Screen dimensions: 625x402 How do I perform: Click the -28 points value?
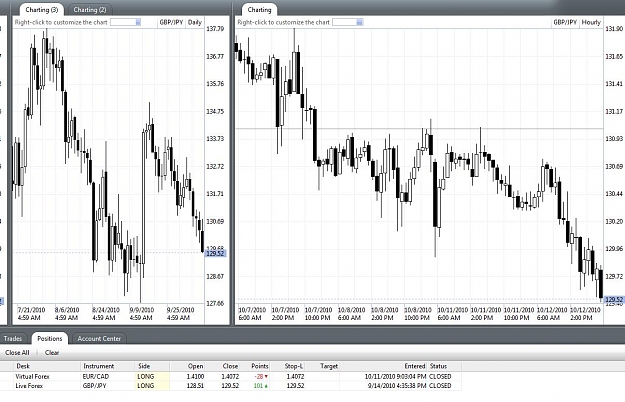click(260, 377)
